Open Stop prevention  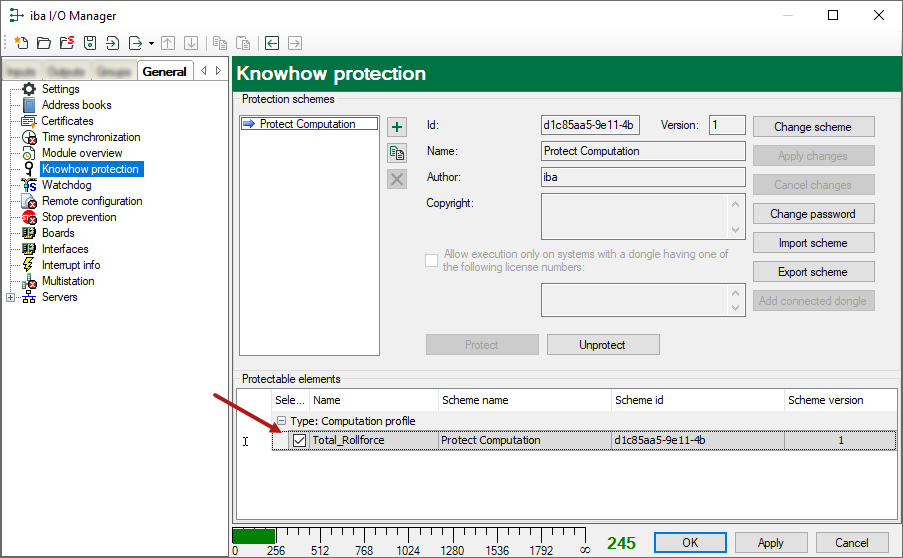79,217
